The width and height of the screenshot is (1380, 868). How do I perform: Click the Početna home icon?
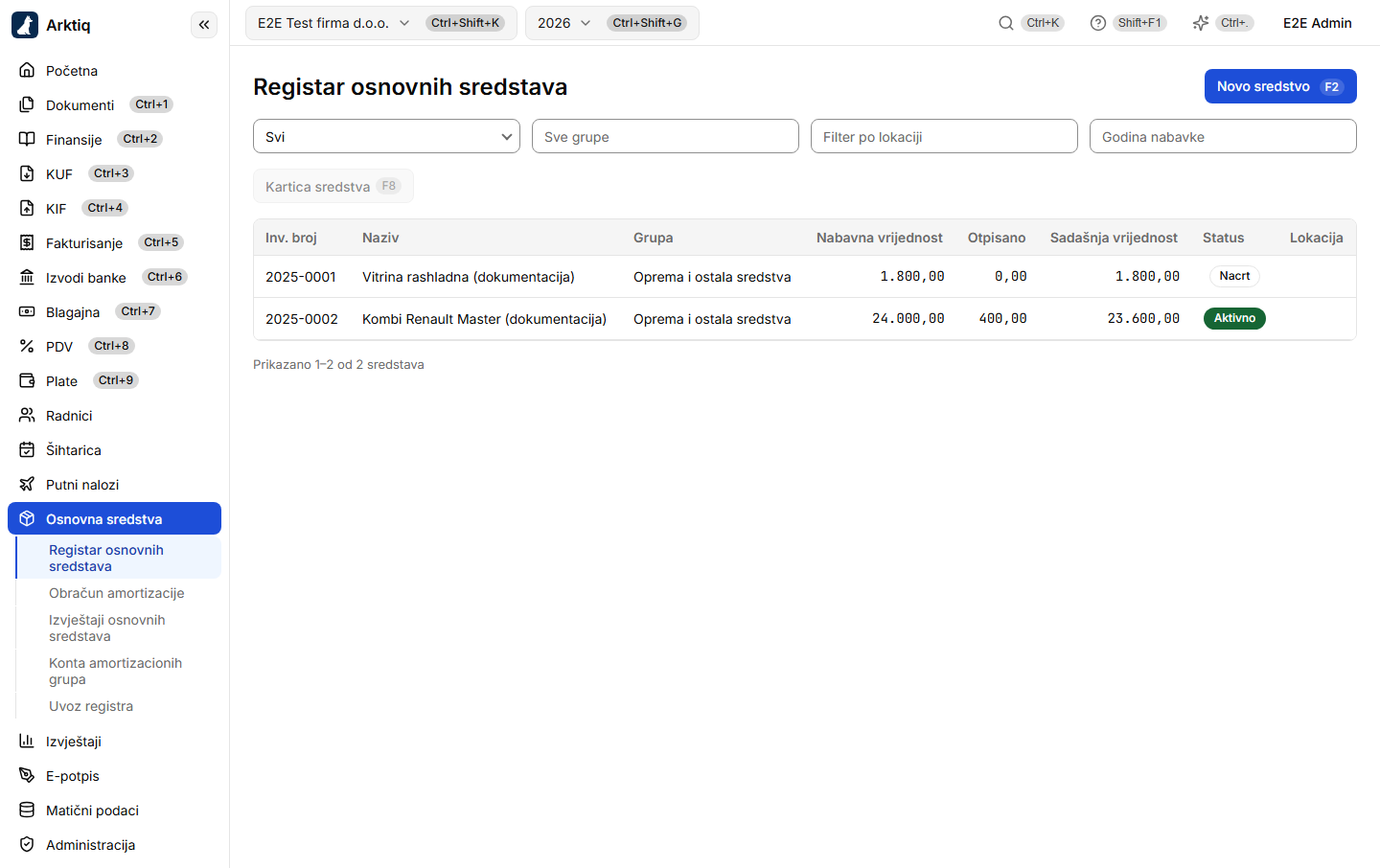point(27,70)
